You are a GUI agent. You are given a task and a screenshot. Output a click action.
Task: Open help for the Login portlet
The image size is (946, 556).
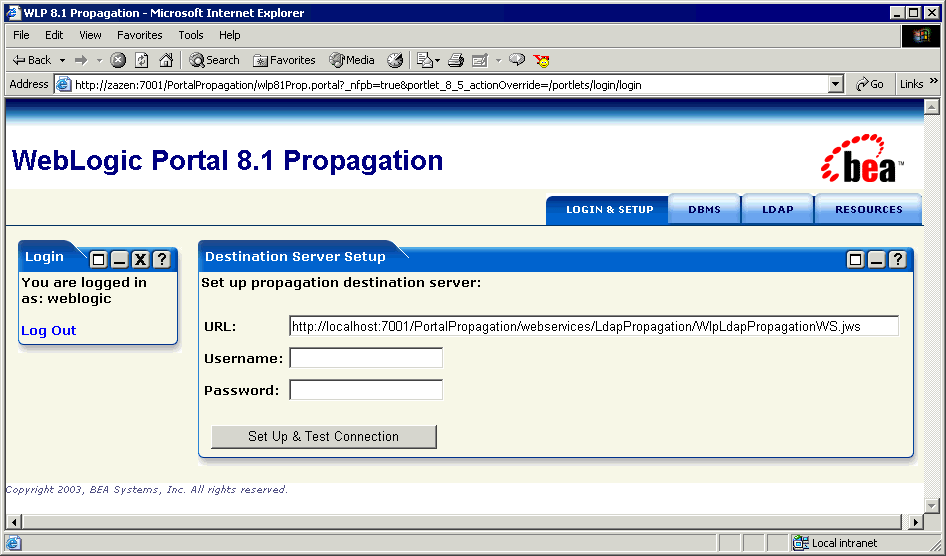click(162, 260)
